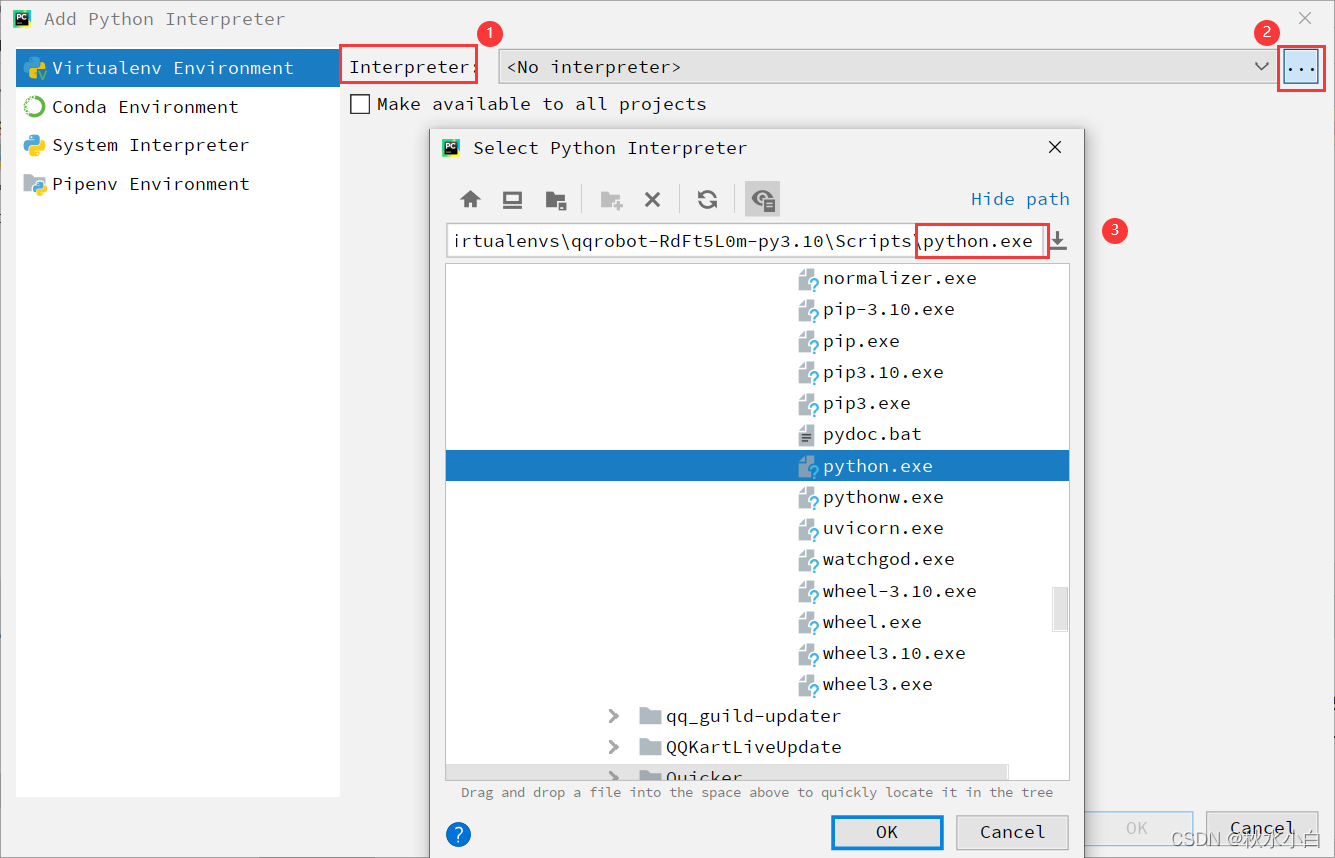
Task: Click PyCharm logo in Select Python Interpreter title
Action: pyautogui.click(x=451, y=147)
